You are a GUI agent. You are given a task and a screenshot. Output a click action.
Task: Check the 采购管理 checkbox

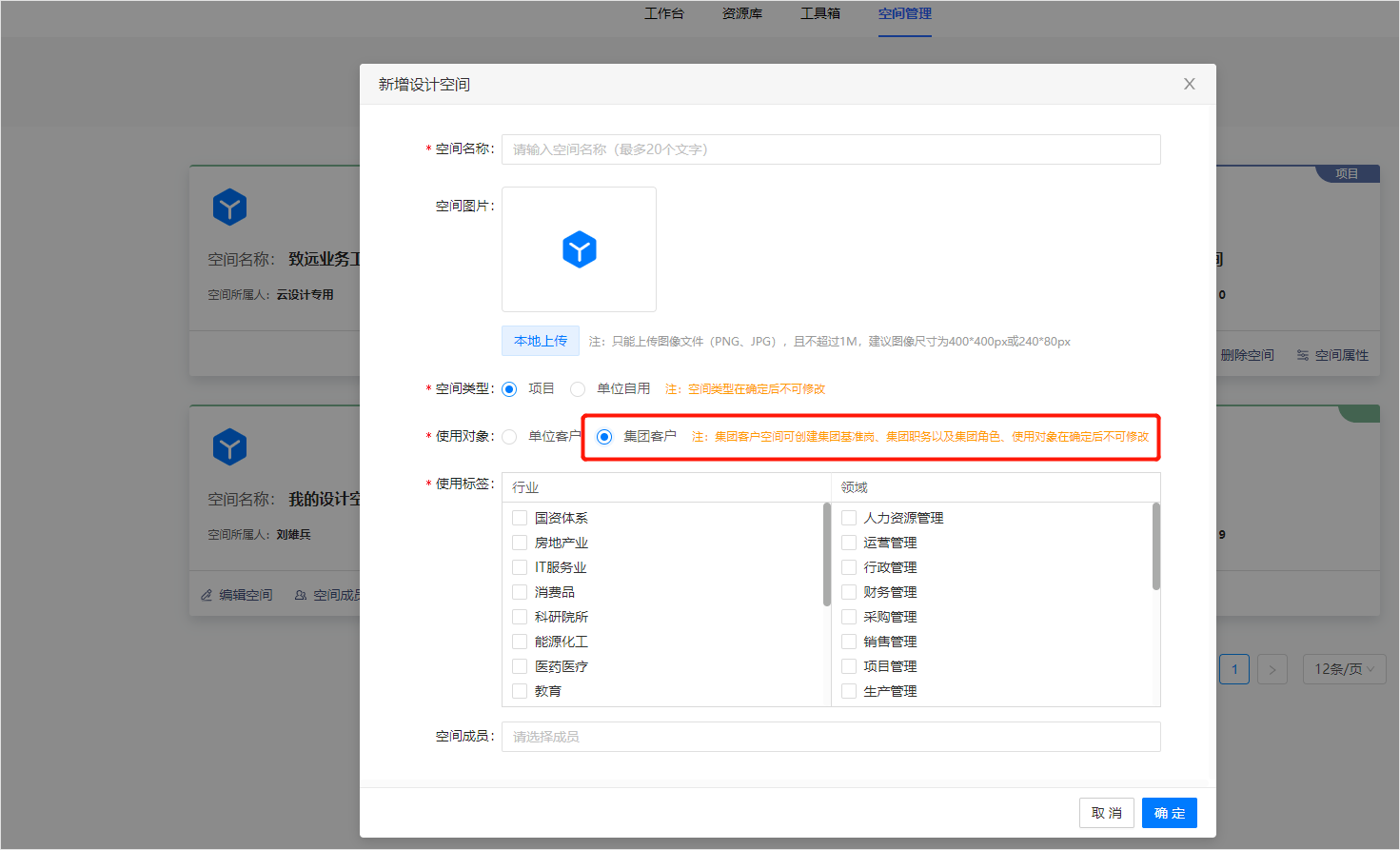click(849, 617)
